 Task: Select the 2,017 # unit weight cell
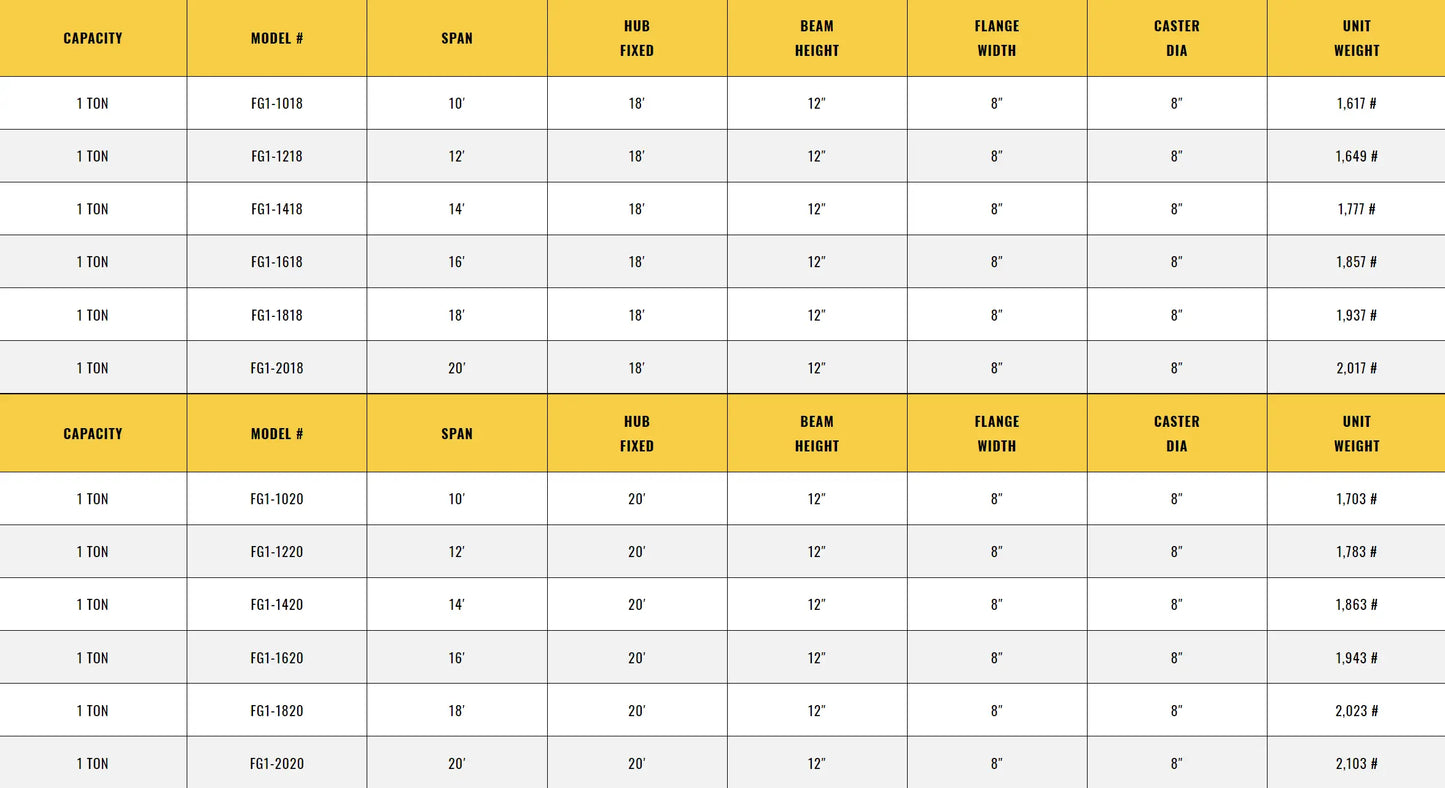pos(1356,368)
